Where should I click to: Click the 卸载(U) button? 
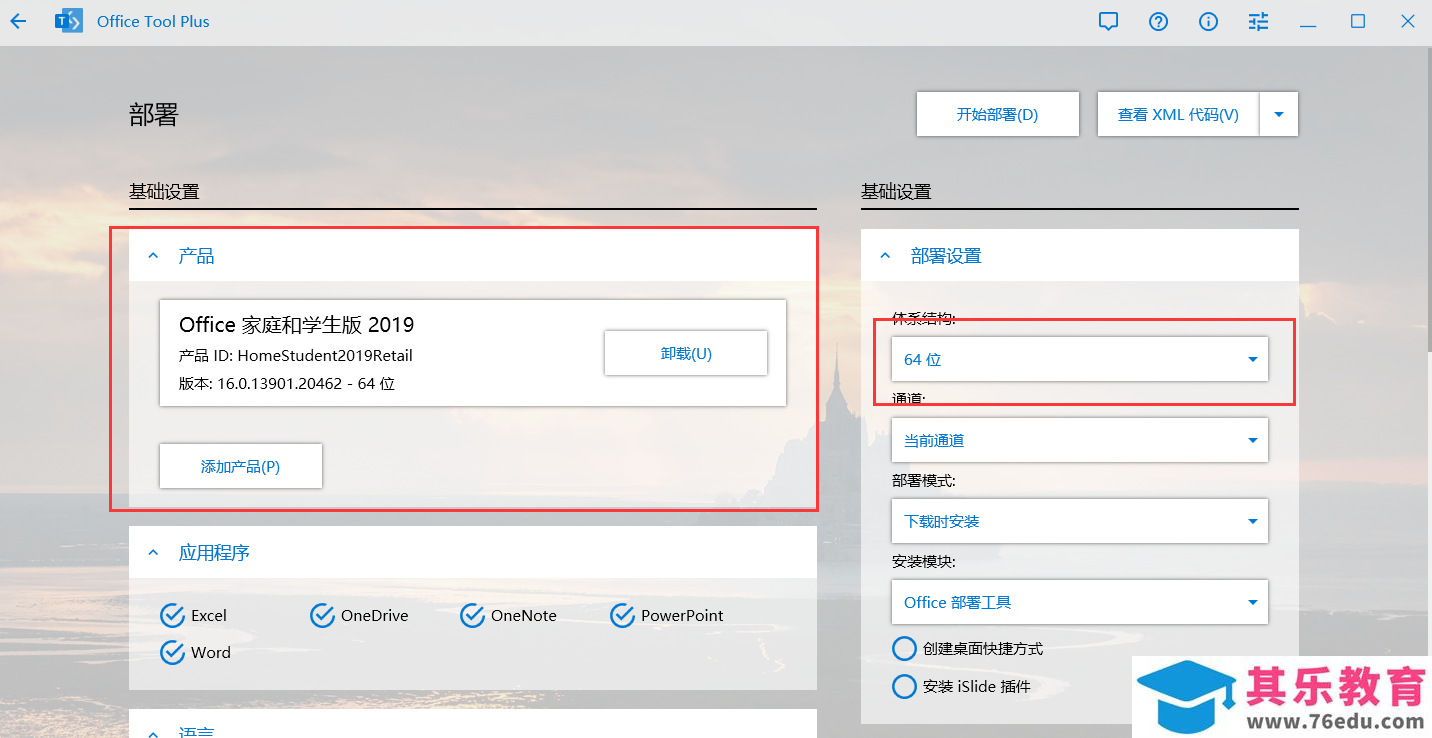tap(686, 353)
